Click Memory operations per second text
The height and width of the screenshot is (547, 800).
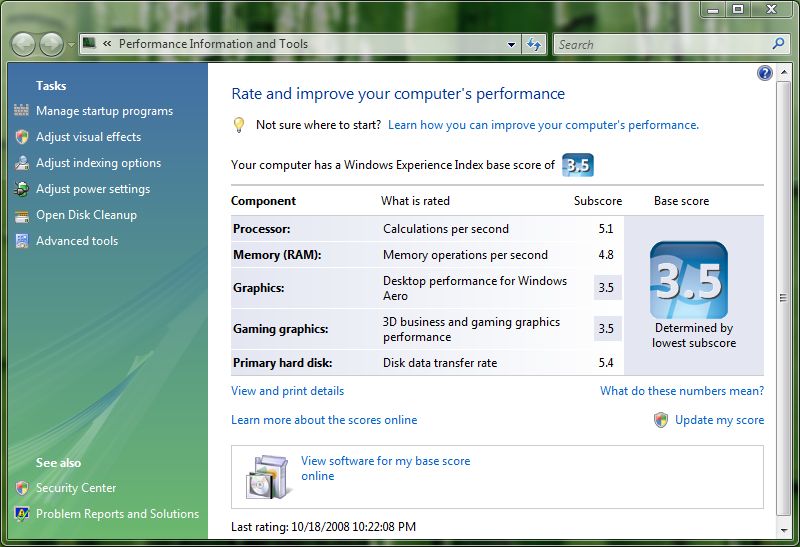(x=465, y=255)
